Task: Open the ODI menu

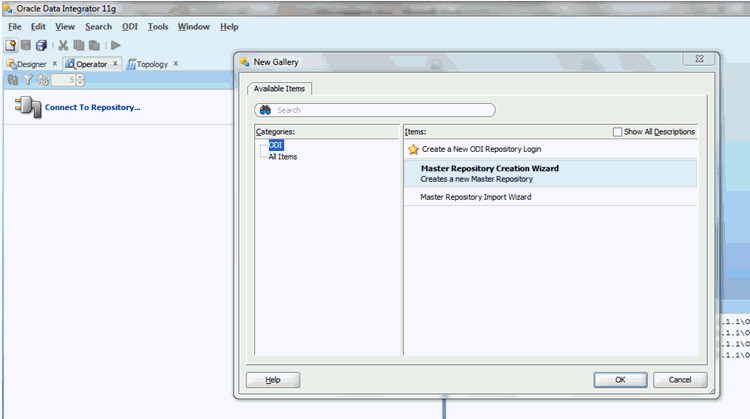Action: pos(130,27)
